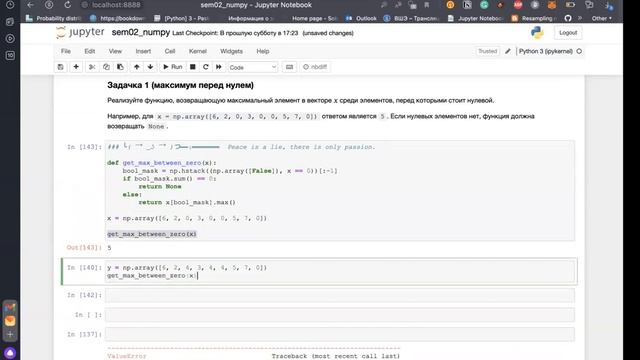Open the Probability distri bookmark

coord(54,18)
